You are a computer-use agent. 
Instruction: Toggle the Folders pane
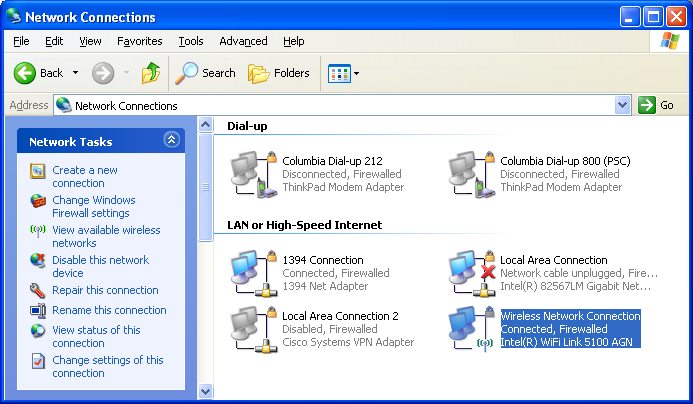coord(279,73)
